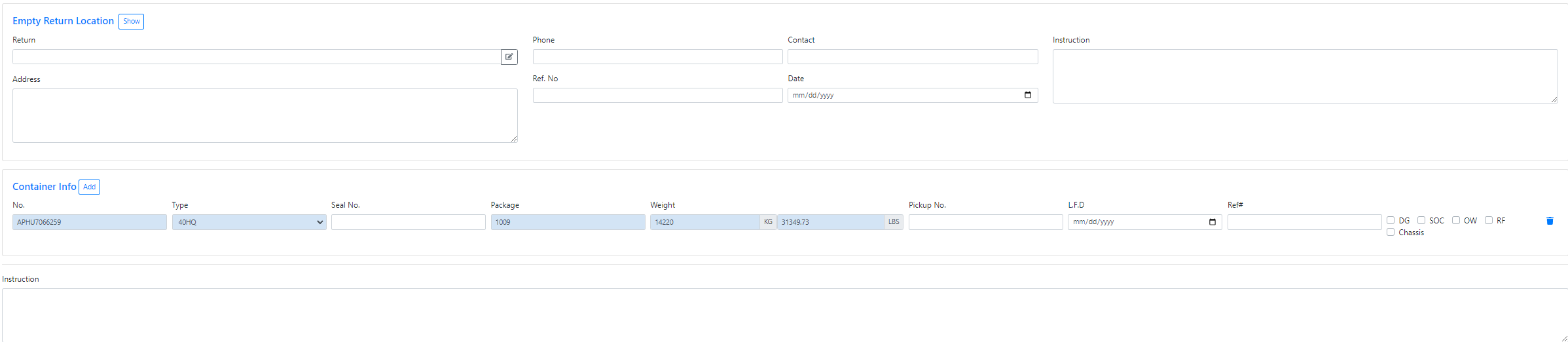Open calendar picker for Empty Return Date
Viewport: 1568px width, 342px height.
tap(1027, 95)
